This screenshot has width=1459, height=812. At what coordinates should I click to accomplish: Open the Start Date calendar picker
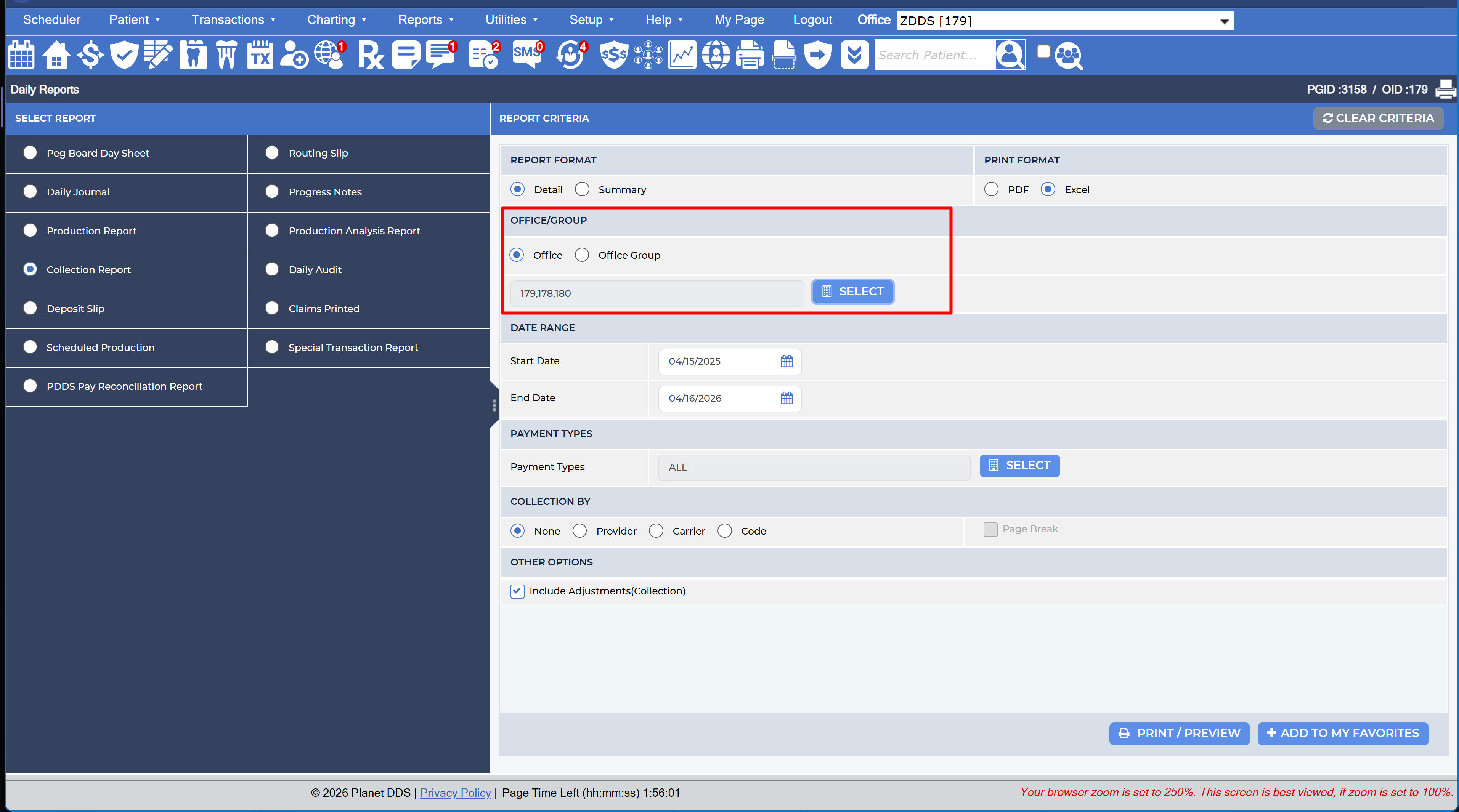click(786, 361)
